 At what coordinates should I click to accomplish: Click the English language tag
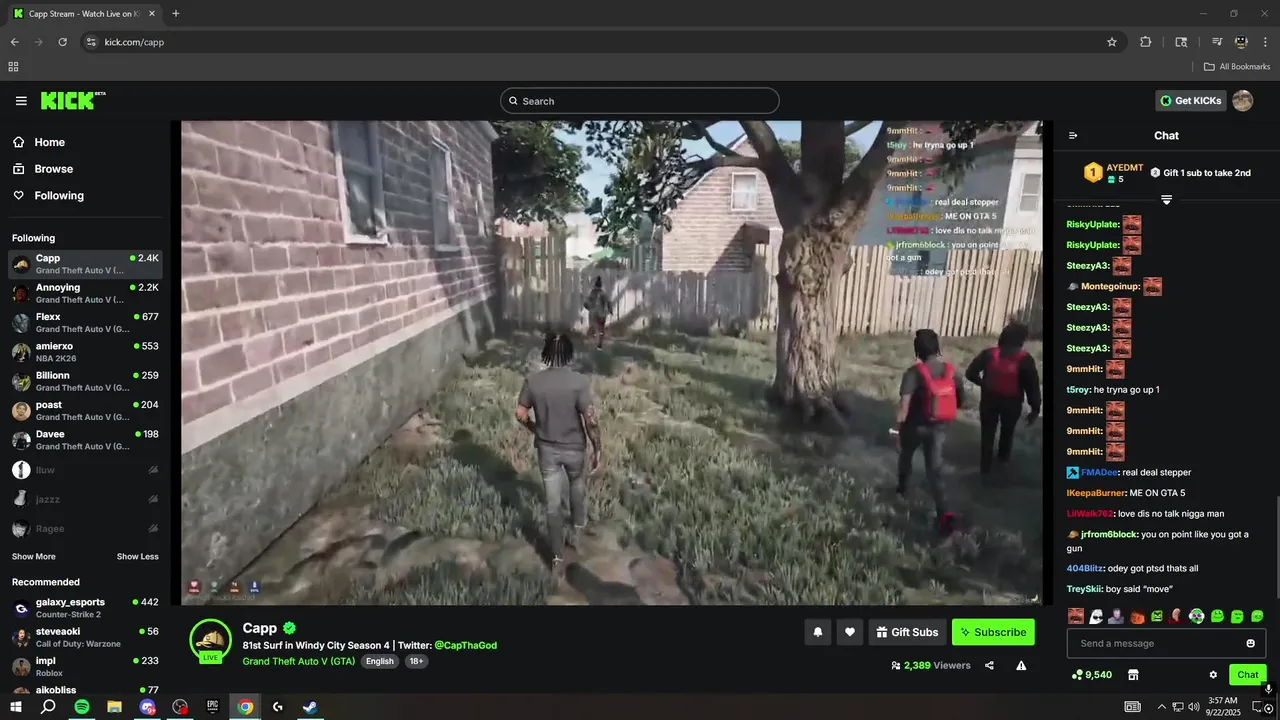379,661
